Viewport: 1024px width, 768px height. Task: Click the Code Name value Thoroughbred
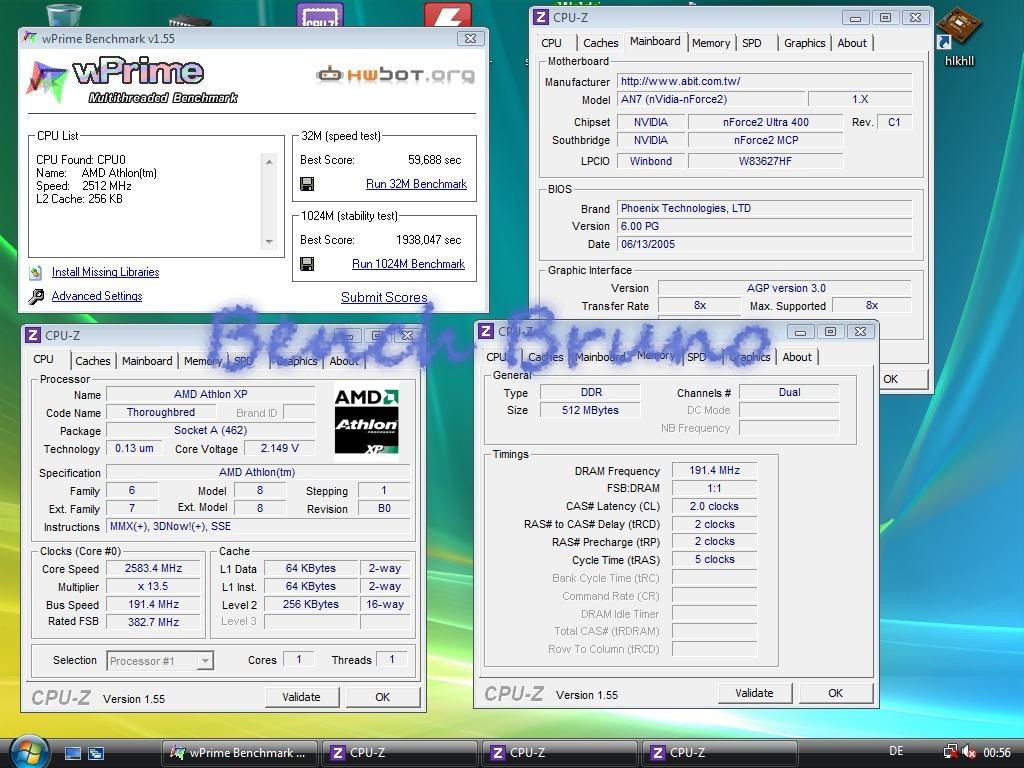tap(161, 412)
